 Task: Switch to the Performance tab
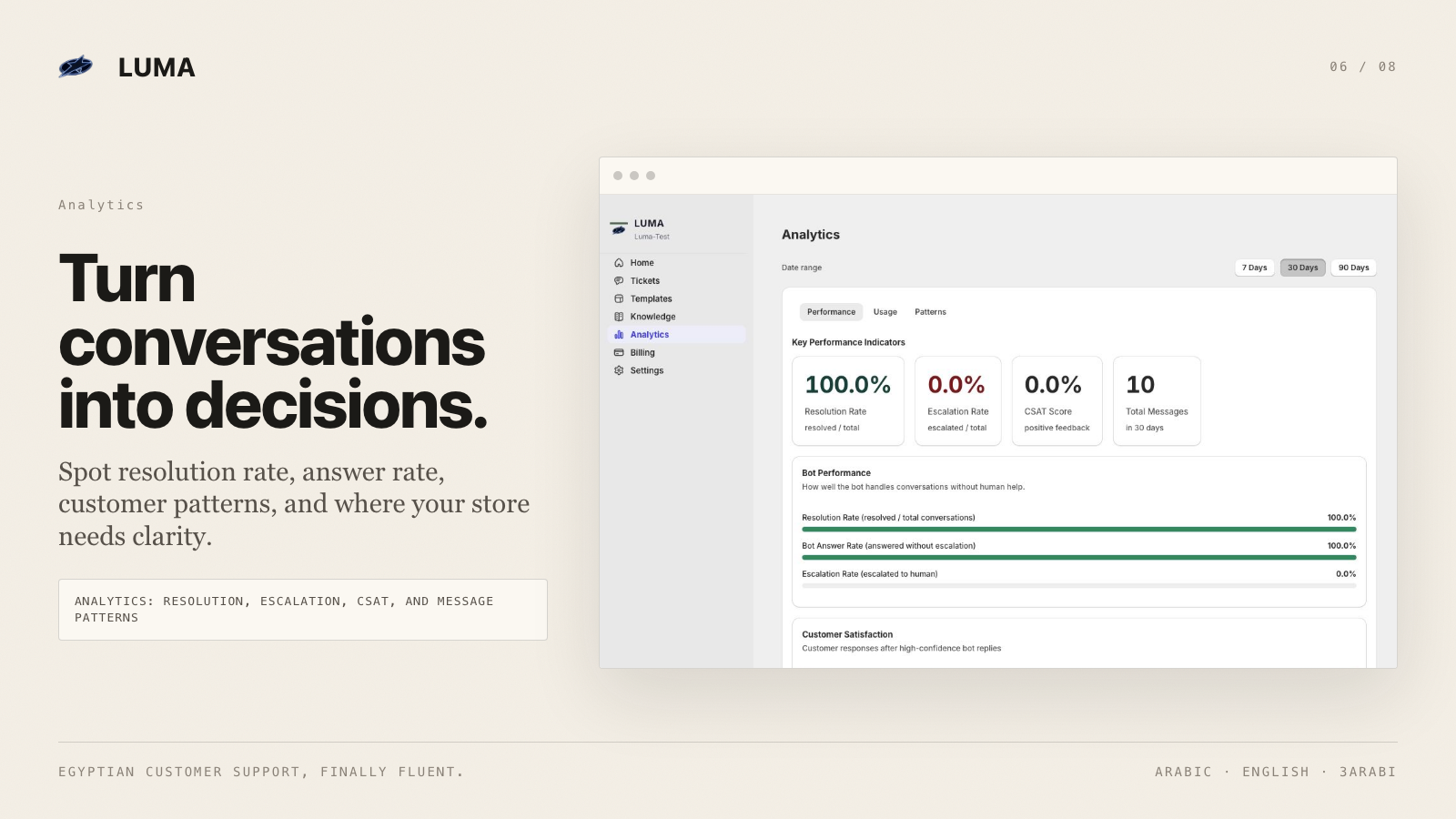(831, 312)
